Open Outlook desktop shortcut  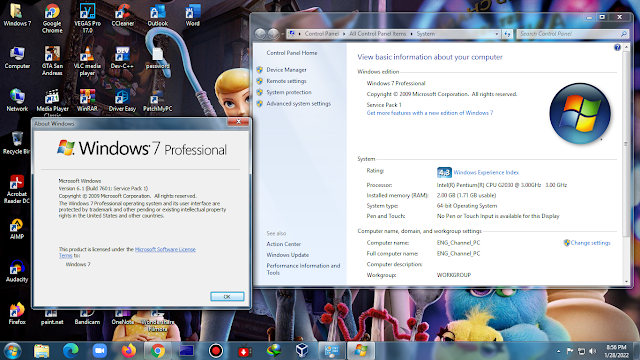[158, 15]
